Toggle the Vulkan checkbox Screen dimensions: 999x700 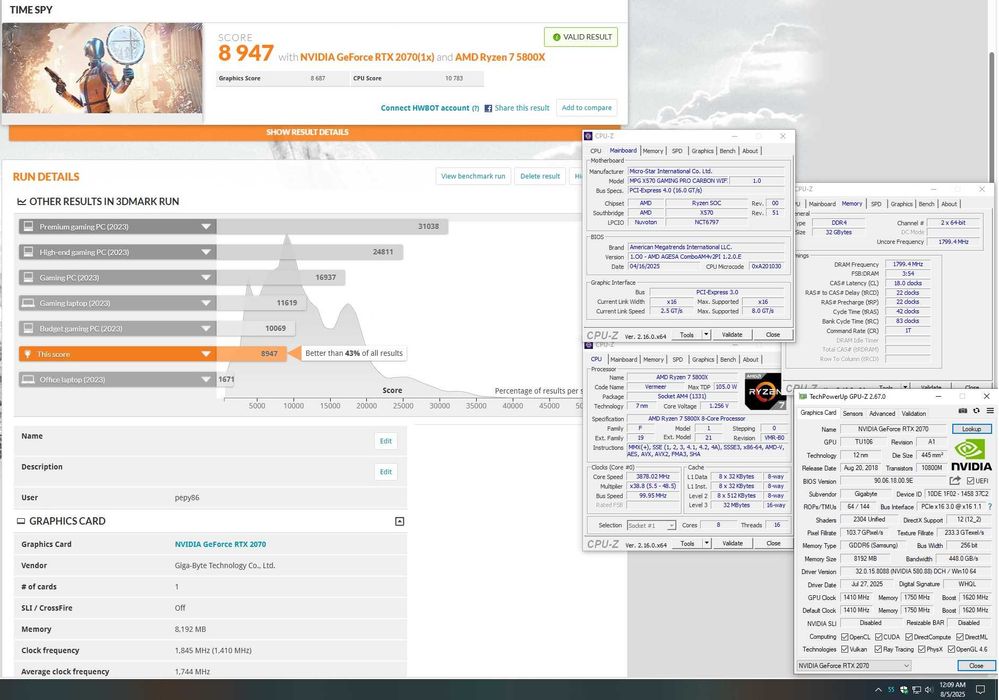point(844,650)
